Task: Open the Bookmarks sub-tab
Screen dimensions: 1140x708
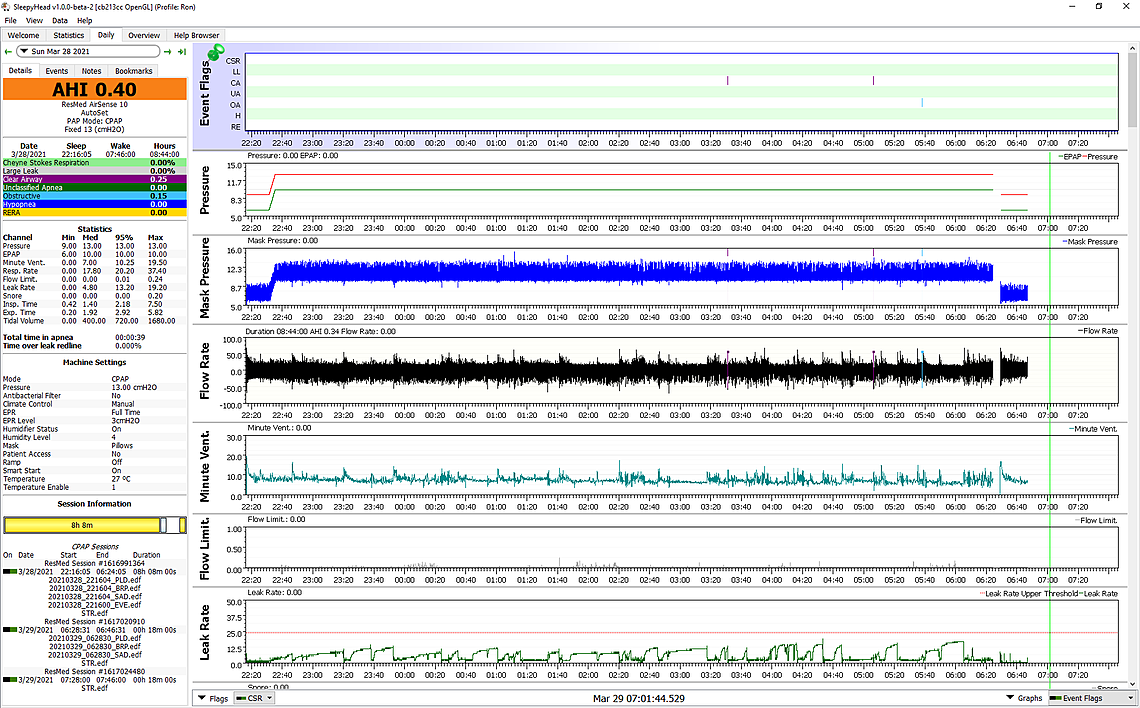Action: (134, 71)
